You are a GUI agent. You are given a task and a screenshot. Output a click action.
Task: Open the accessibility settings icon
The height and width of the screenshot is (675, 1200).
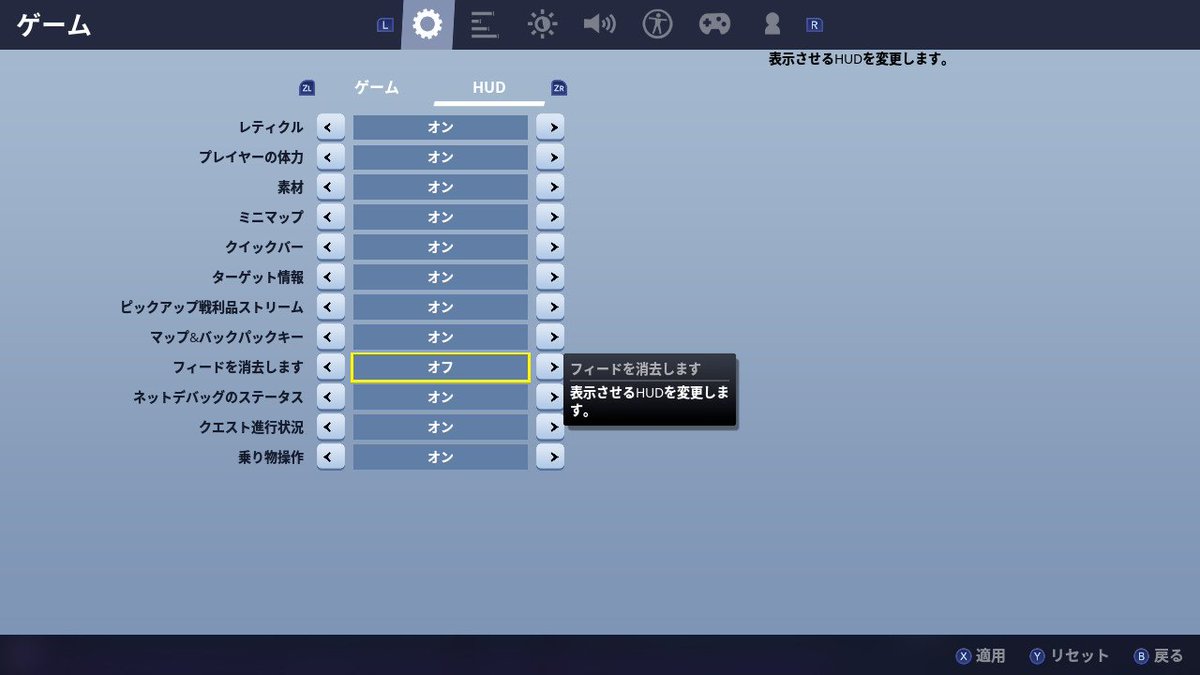click(657, 24)
